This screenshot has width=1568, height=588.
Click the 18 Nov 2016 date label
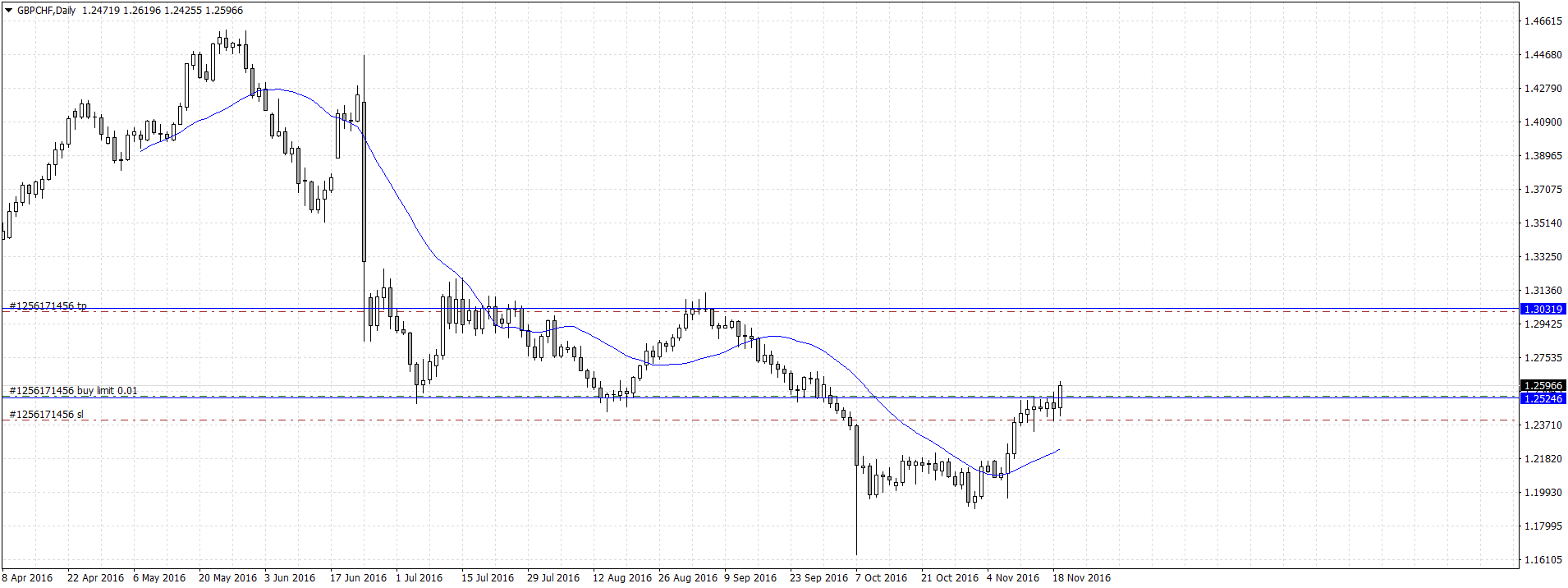pos(1081,578)
